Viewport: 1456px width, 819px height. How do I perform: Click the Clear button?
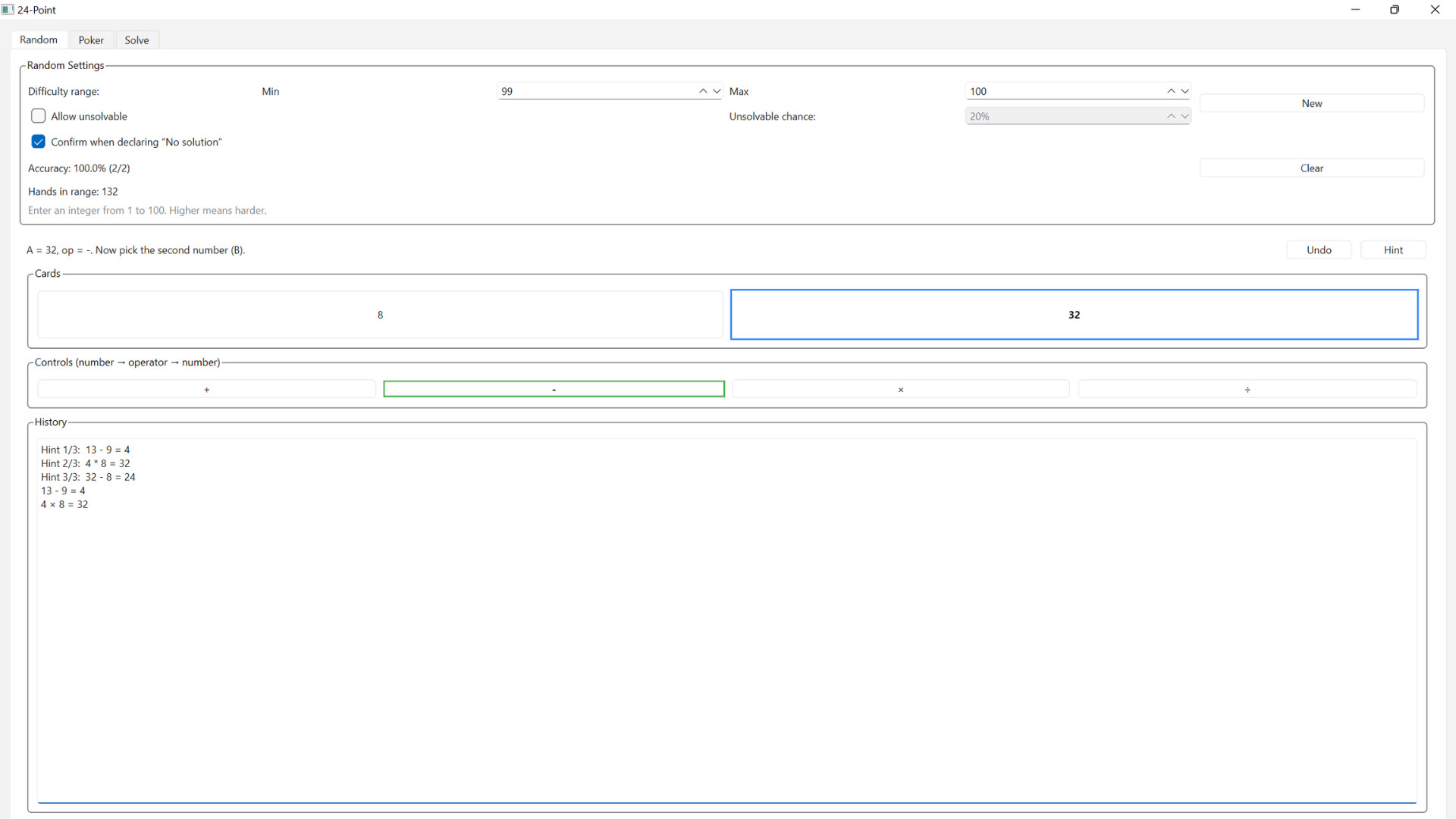click(1311, 168)
